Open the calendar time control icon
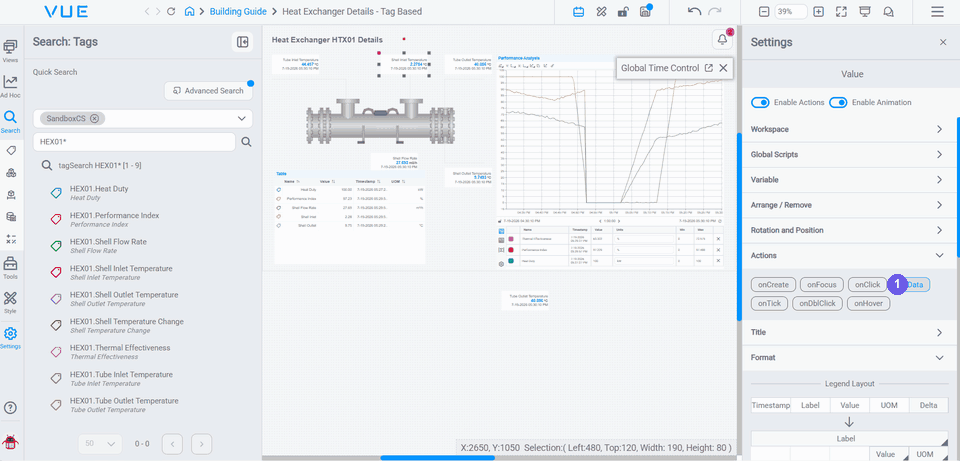960x461 pixels. (x=578, y=12)
